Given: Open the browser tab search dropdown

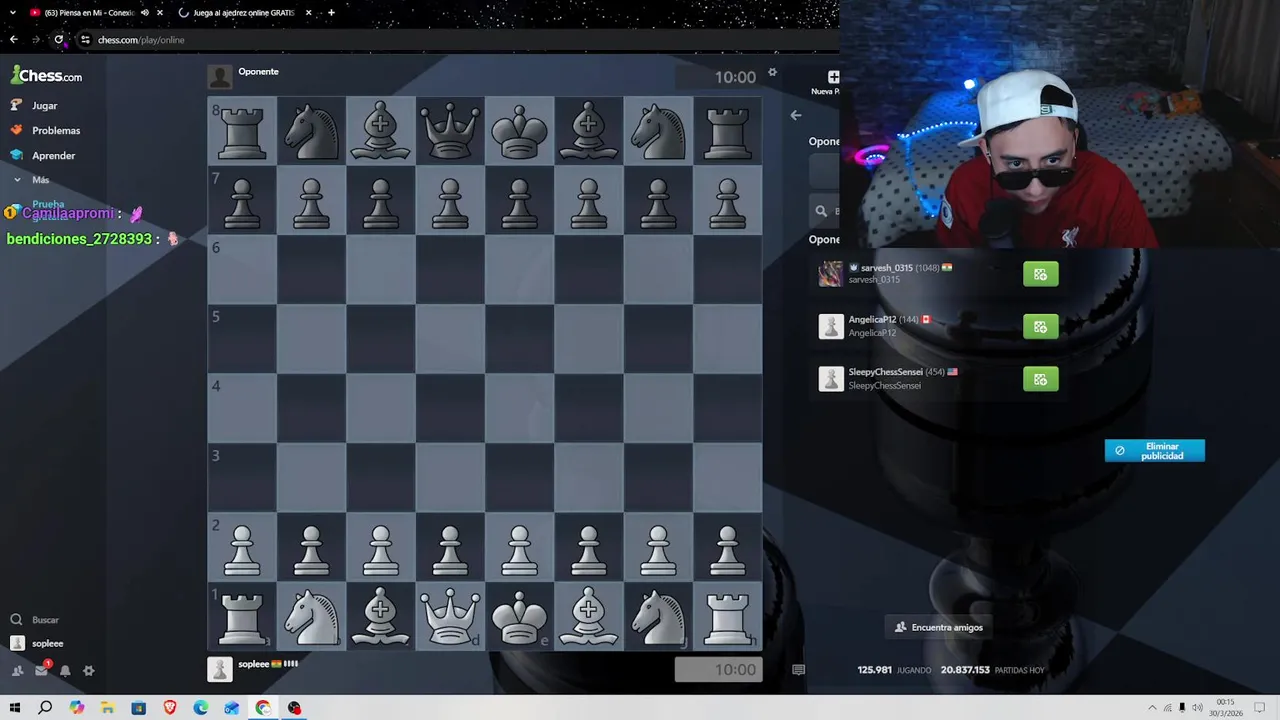Looking at the screenshot, I should 12,13.
